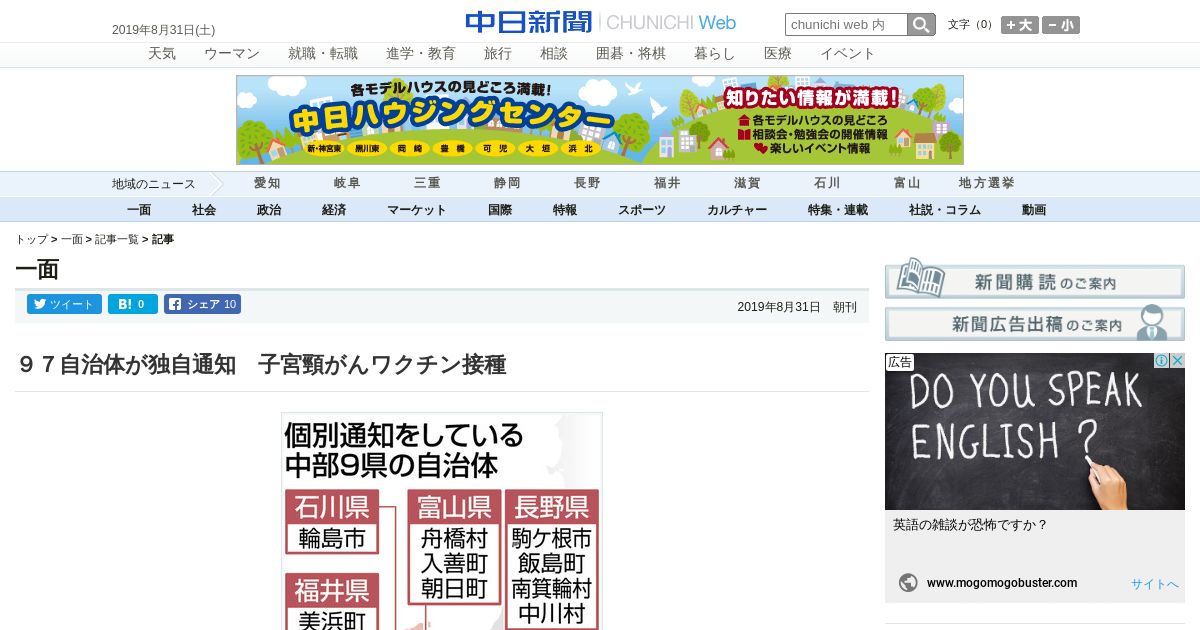Switch to the 一面 front page tab
The height and width of the screenshot is (630, 1200).
tap(139, 210)
